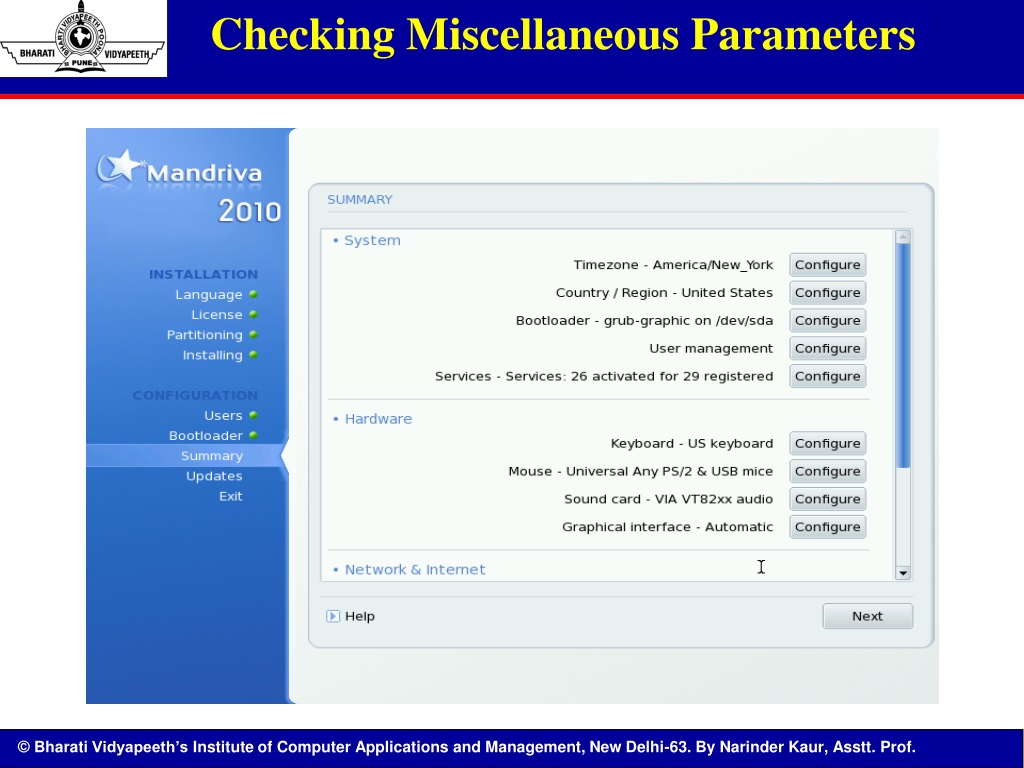
Task: Click the green dot beside License
Action: [x=253, y=315]
